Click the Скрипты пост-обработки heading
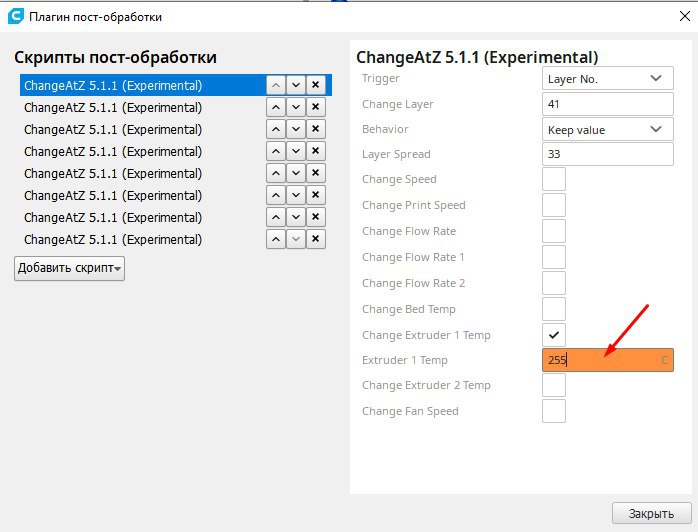 115,57
